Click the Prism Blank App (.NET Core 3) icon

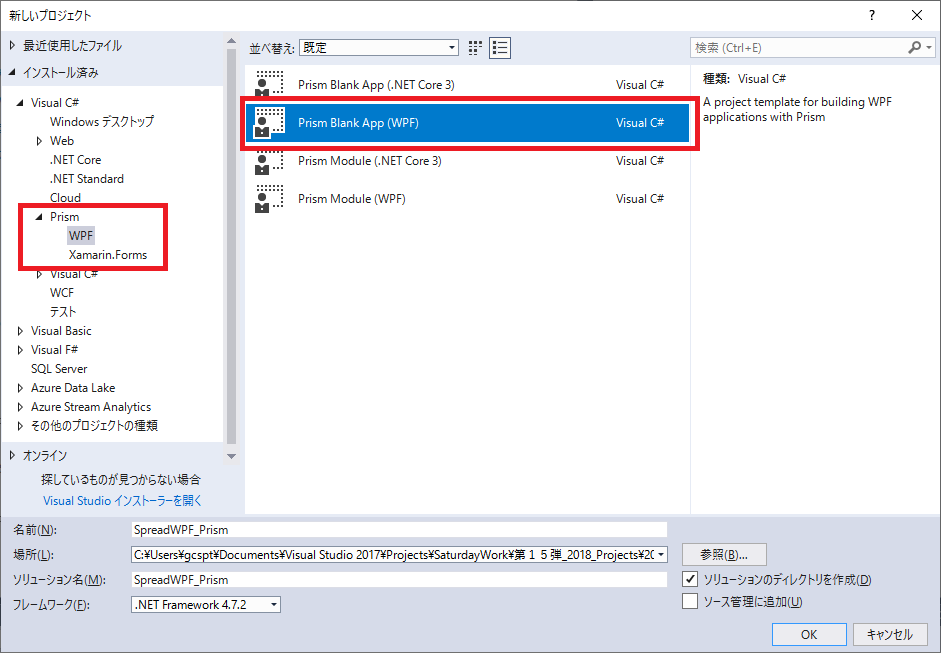click(269, 84)
